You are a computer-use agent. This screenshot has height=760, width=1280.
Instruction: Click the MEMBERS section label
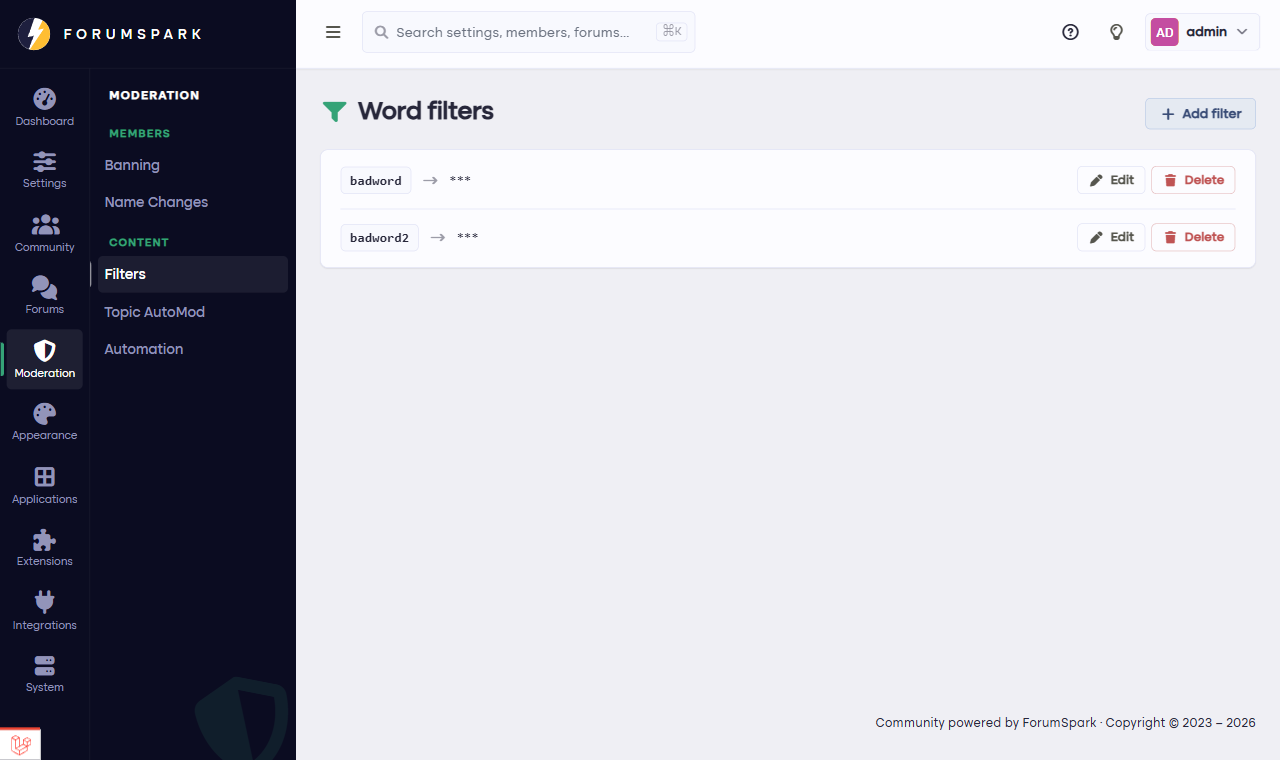(x=140, y=134)
